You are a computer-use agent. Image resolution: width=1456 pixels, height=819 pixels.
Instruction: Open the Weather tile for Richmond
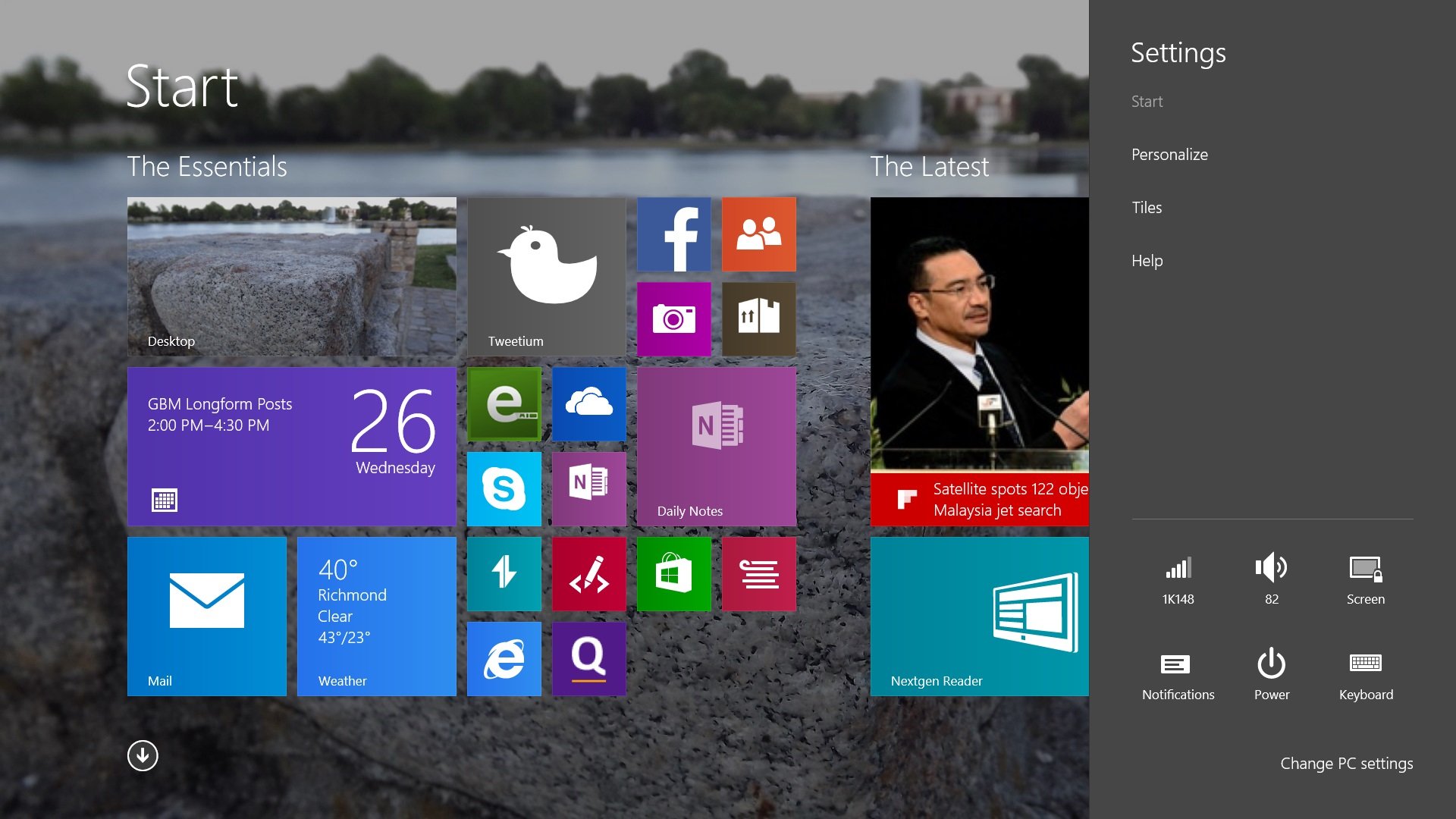(377, 617)
